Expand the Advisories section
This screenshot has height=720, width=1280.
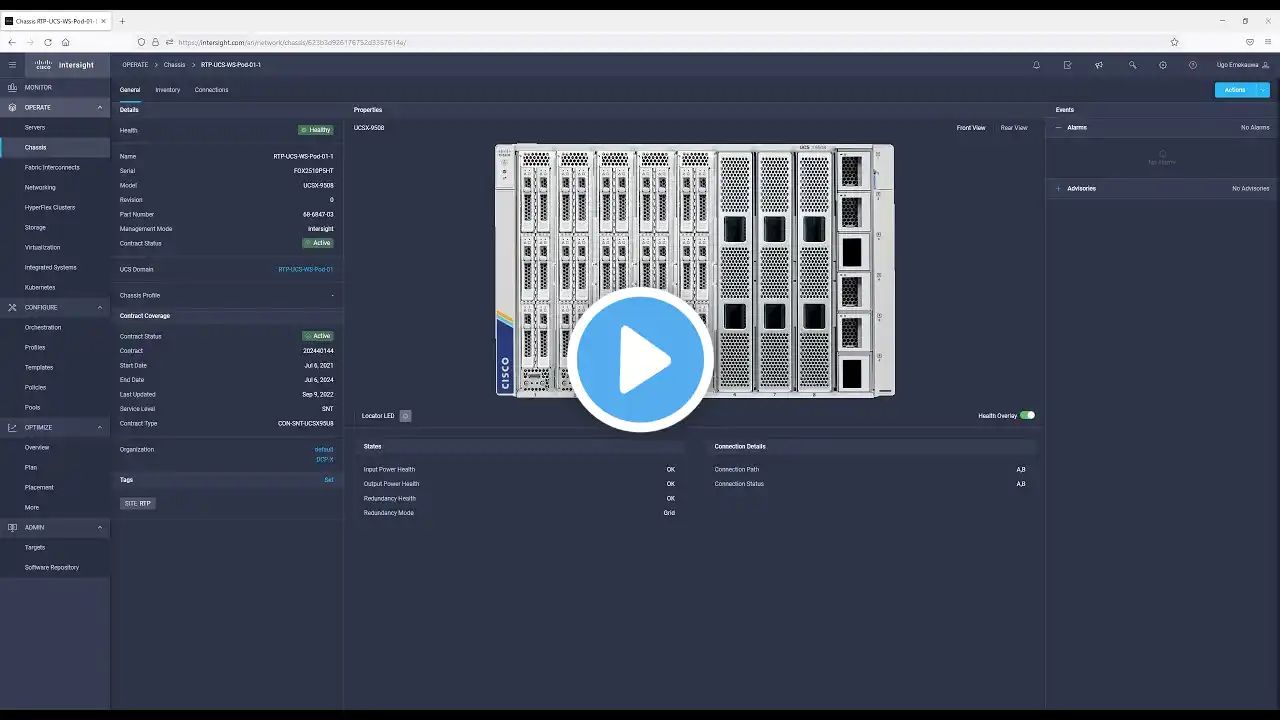point(1059,188)
